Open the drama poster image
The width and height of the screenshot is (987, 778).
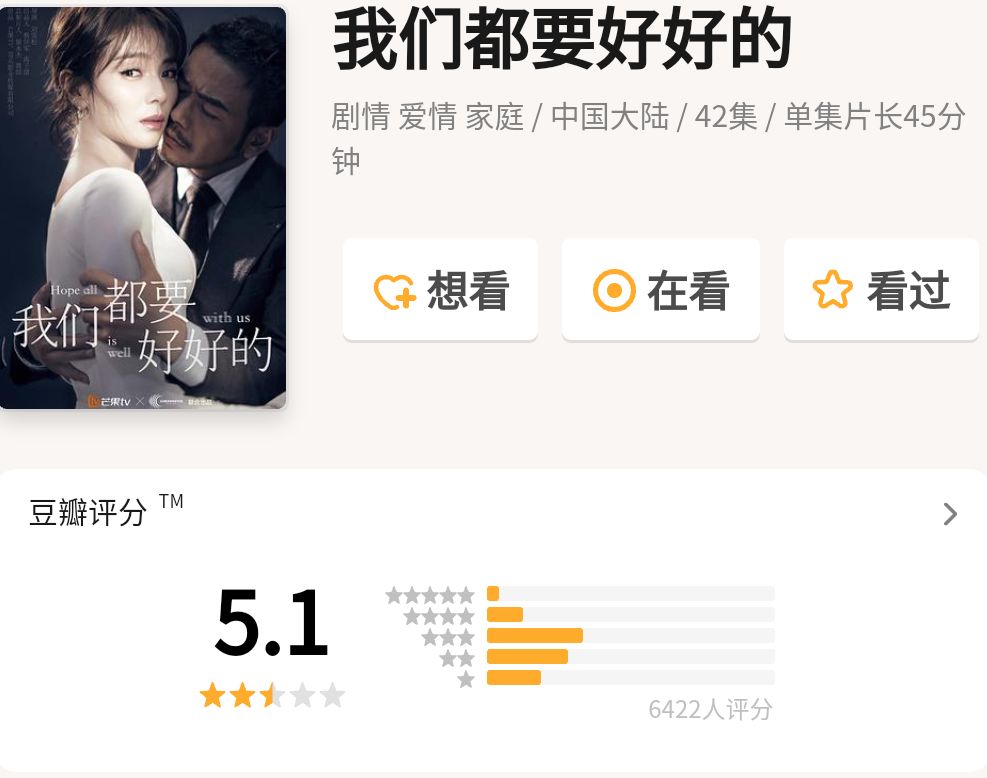pyautogui.click(x=143, y=208)
